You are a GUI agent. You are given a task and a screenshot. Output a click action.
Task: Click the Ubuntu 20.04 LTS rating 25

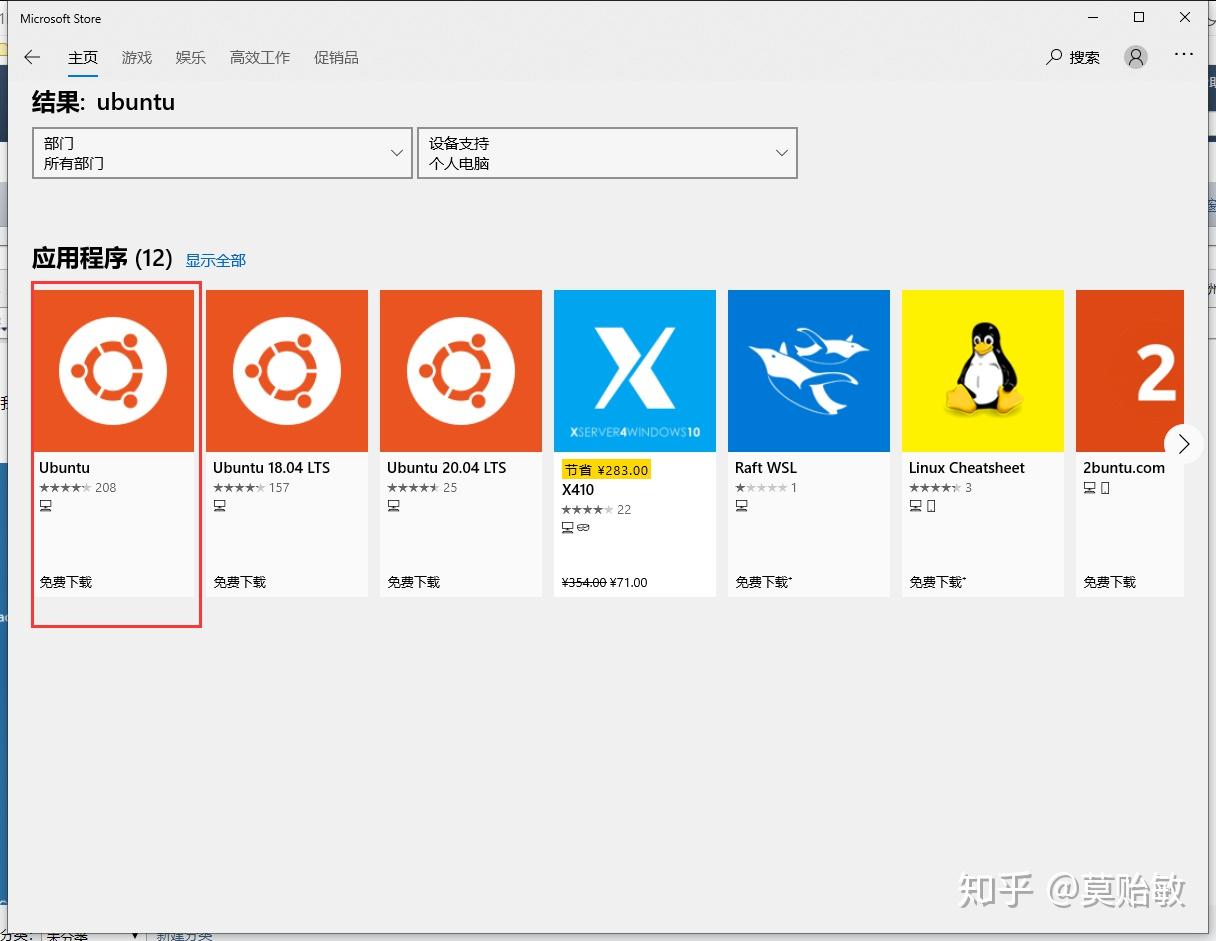point(422,488)
